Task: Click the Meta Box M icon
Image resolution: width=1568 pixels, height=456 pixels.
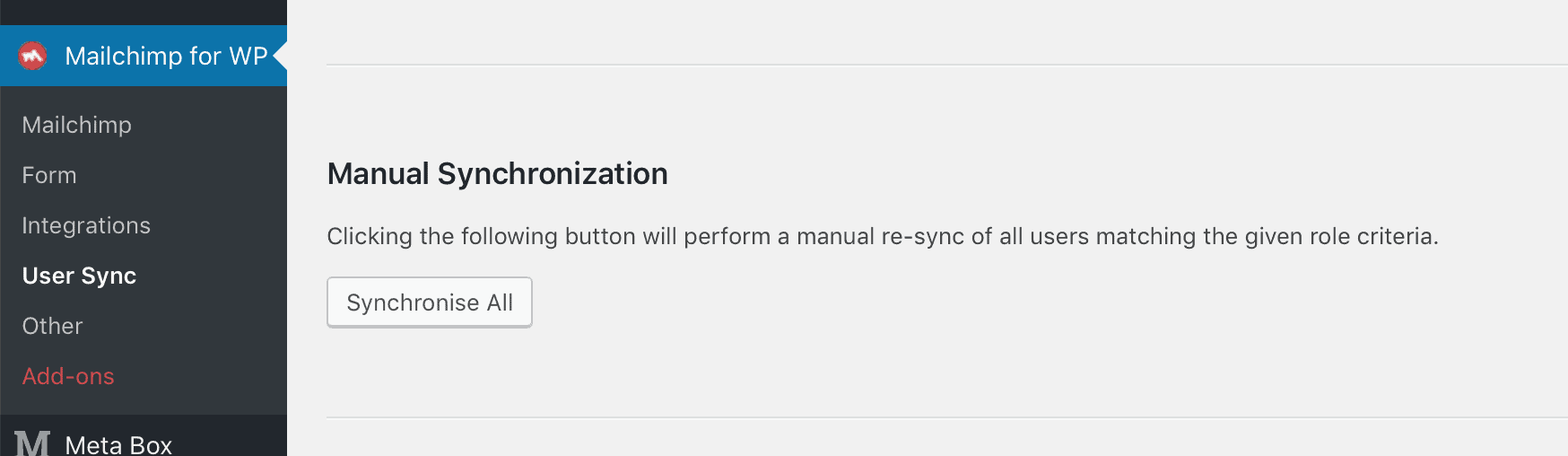Action: pyautogui.click(x=32, y=443)
